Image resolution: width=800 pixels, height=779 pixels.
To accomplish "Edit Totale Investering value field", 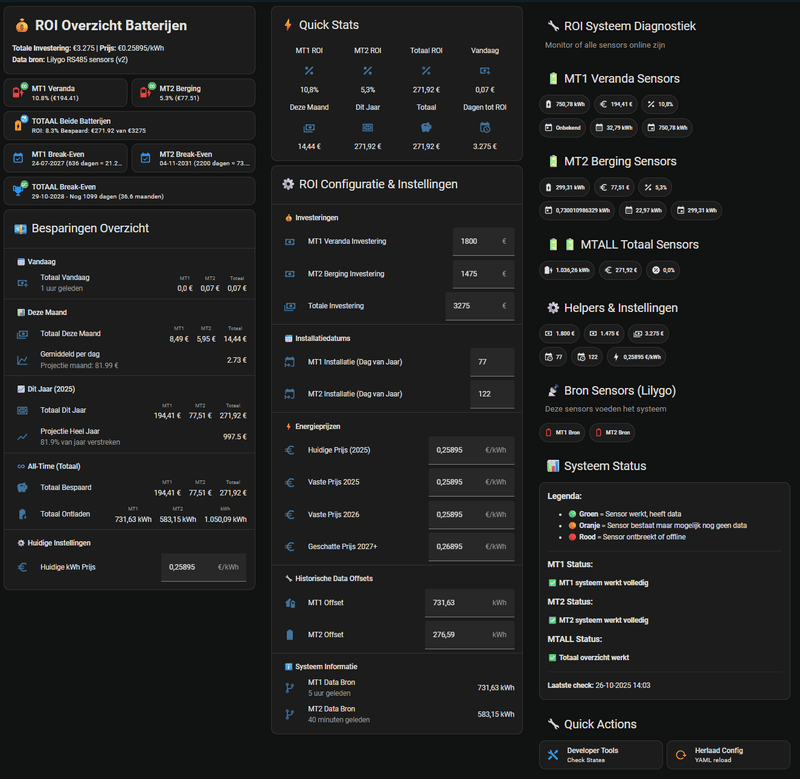I will [x=480, y=306].
